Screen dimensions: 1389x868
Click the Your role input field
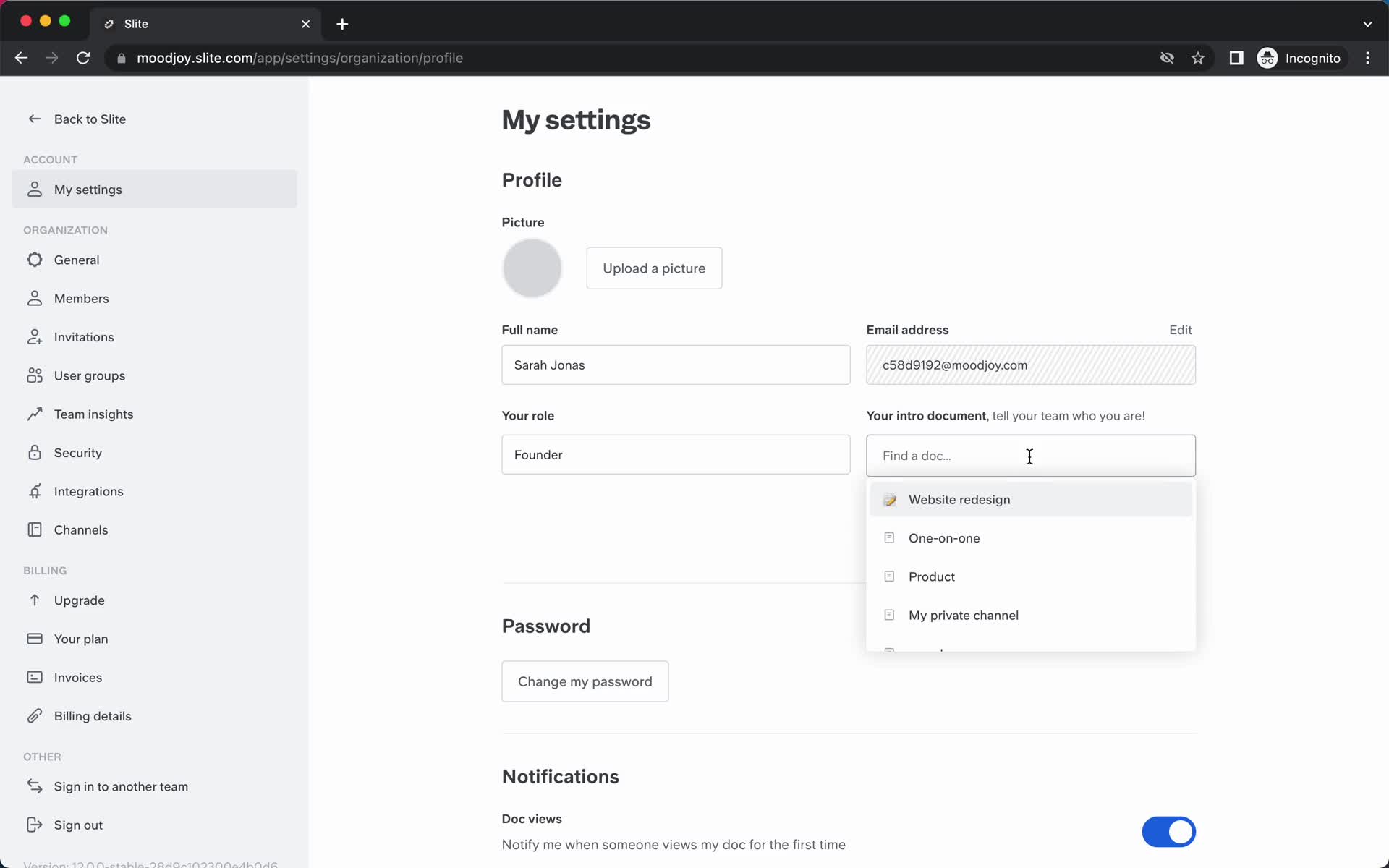pos(676,454)
